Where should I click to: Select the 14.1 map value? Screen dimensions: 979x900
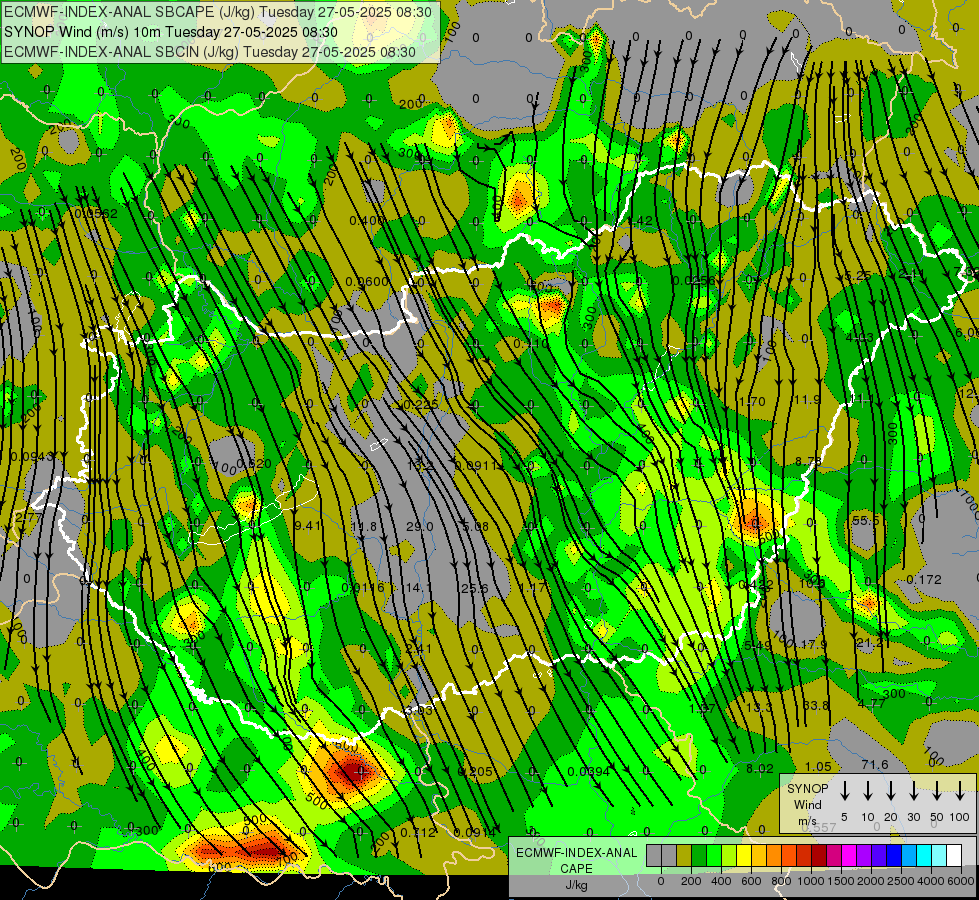coord(418,588)
